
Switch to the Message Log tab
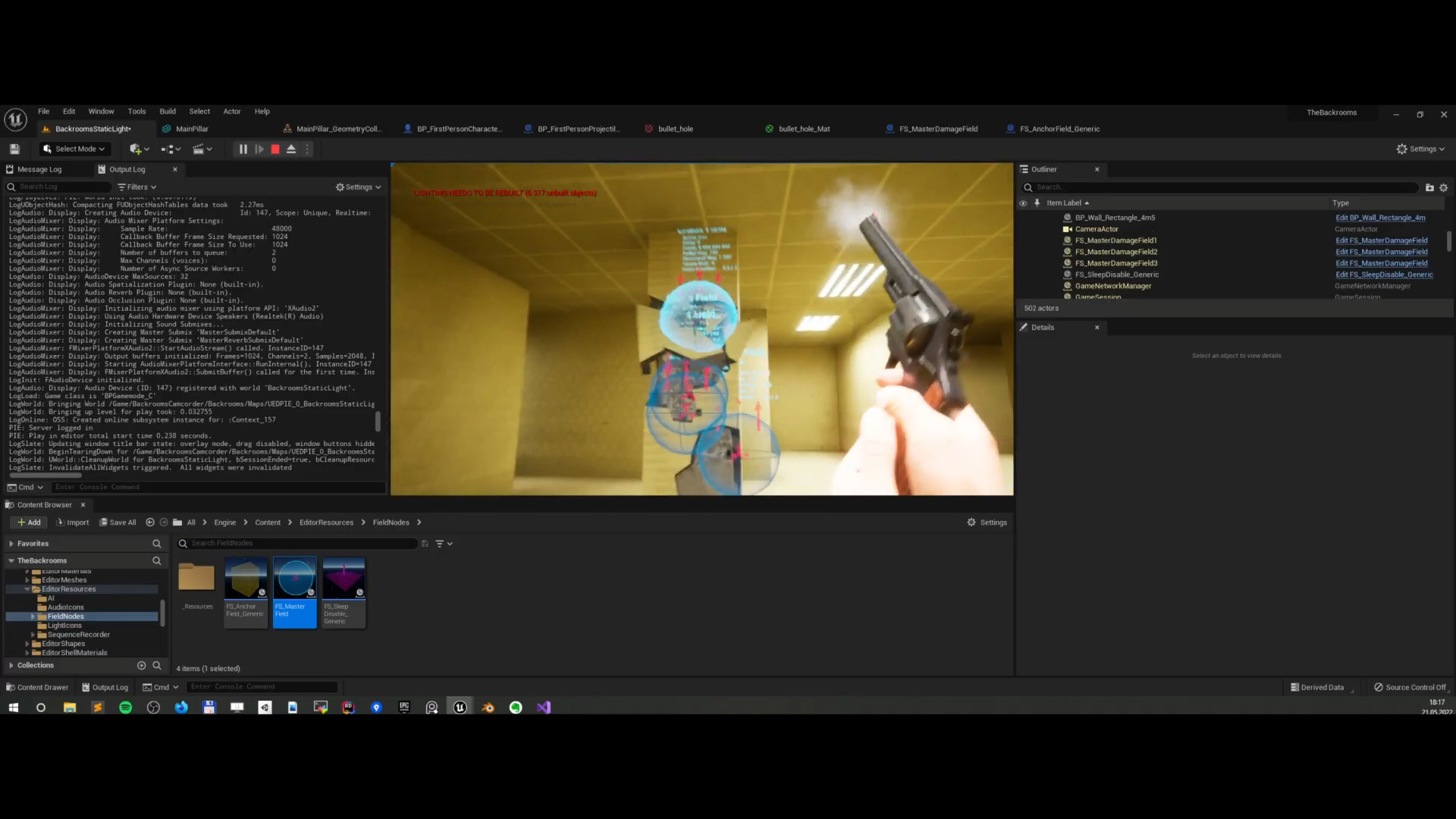(39, 170)
